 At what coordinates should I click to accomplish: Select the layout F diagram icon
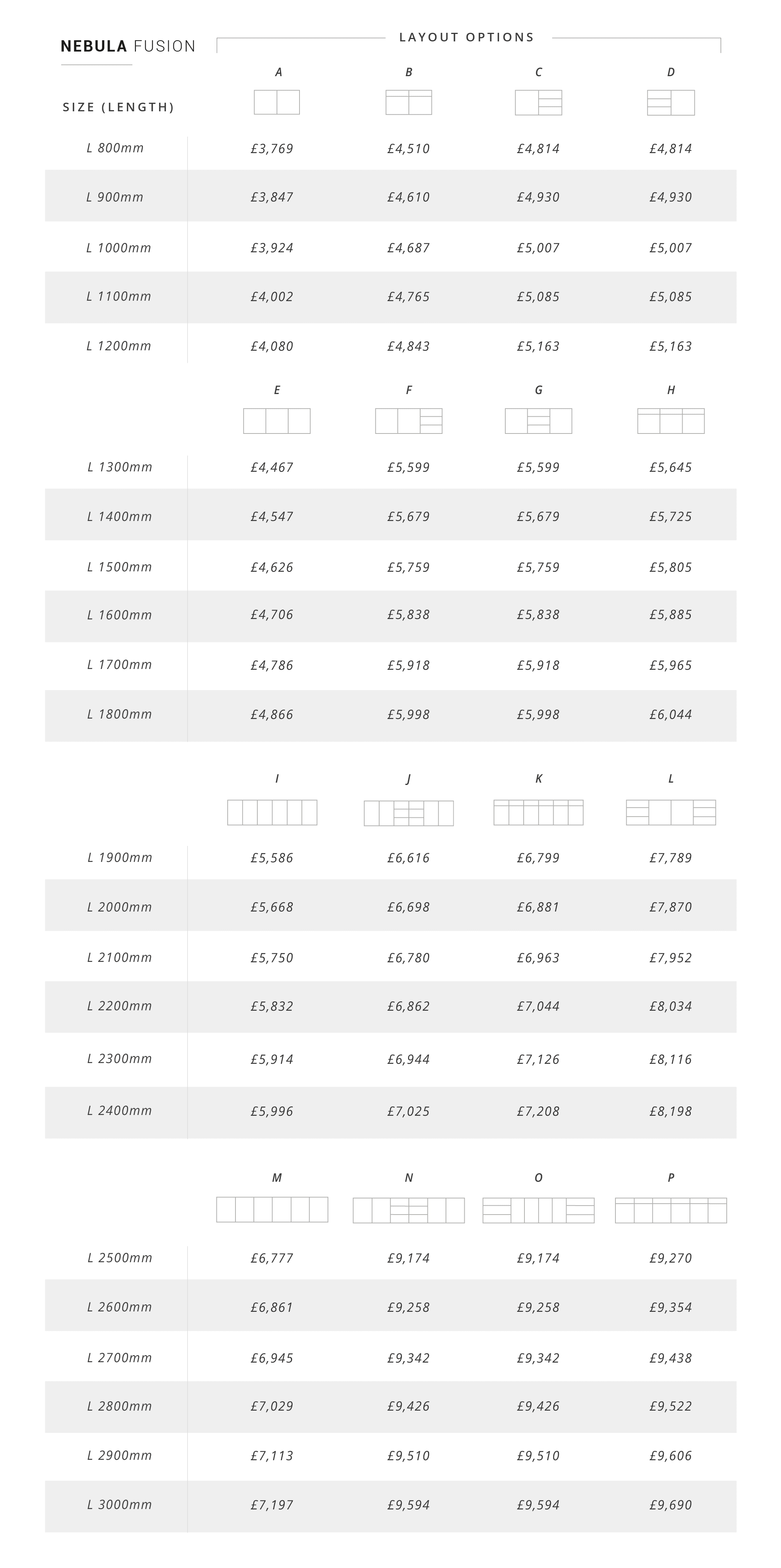[408, 421]
